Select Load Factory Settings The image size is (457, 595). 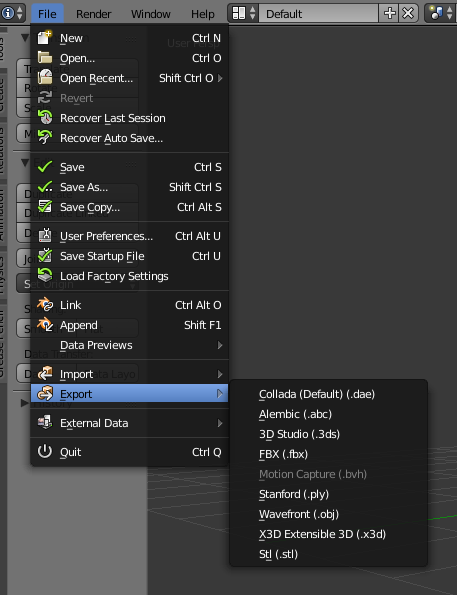click(129, 276)
